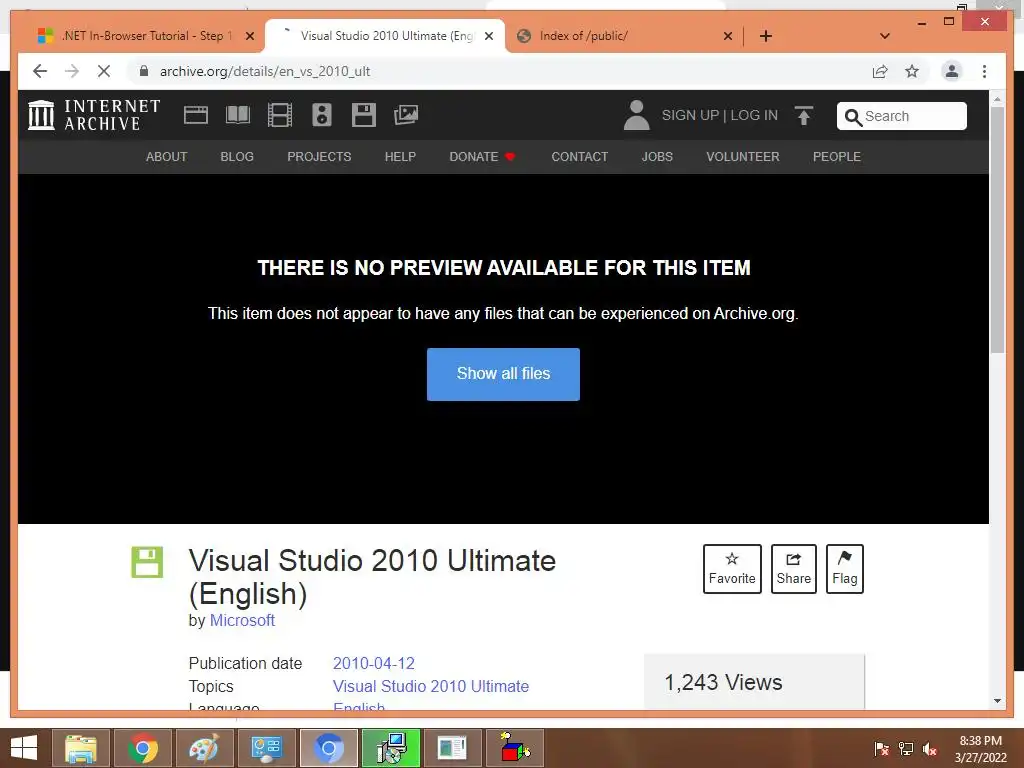Click SIGN UP link

point(690,116)
